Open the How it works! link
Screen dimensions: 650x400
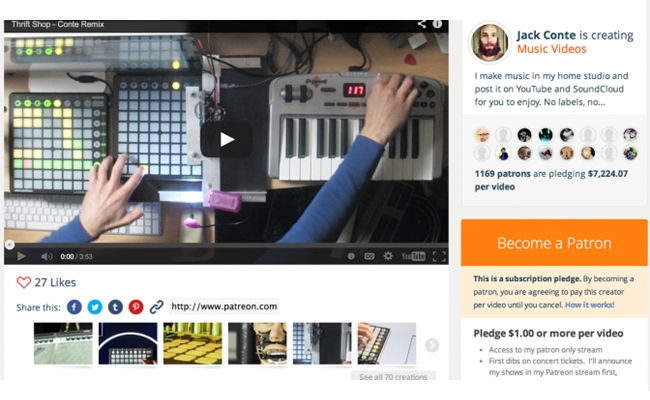(589, 305)
